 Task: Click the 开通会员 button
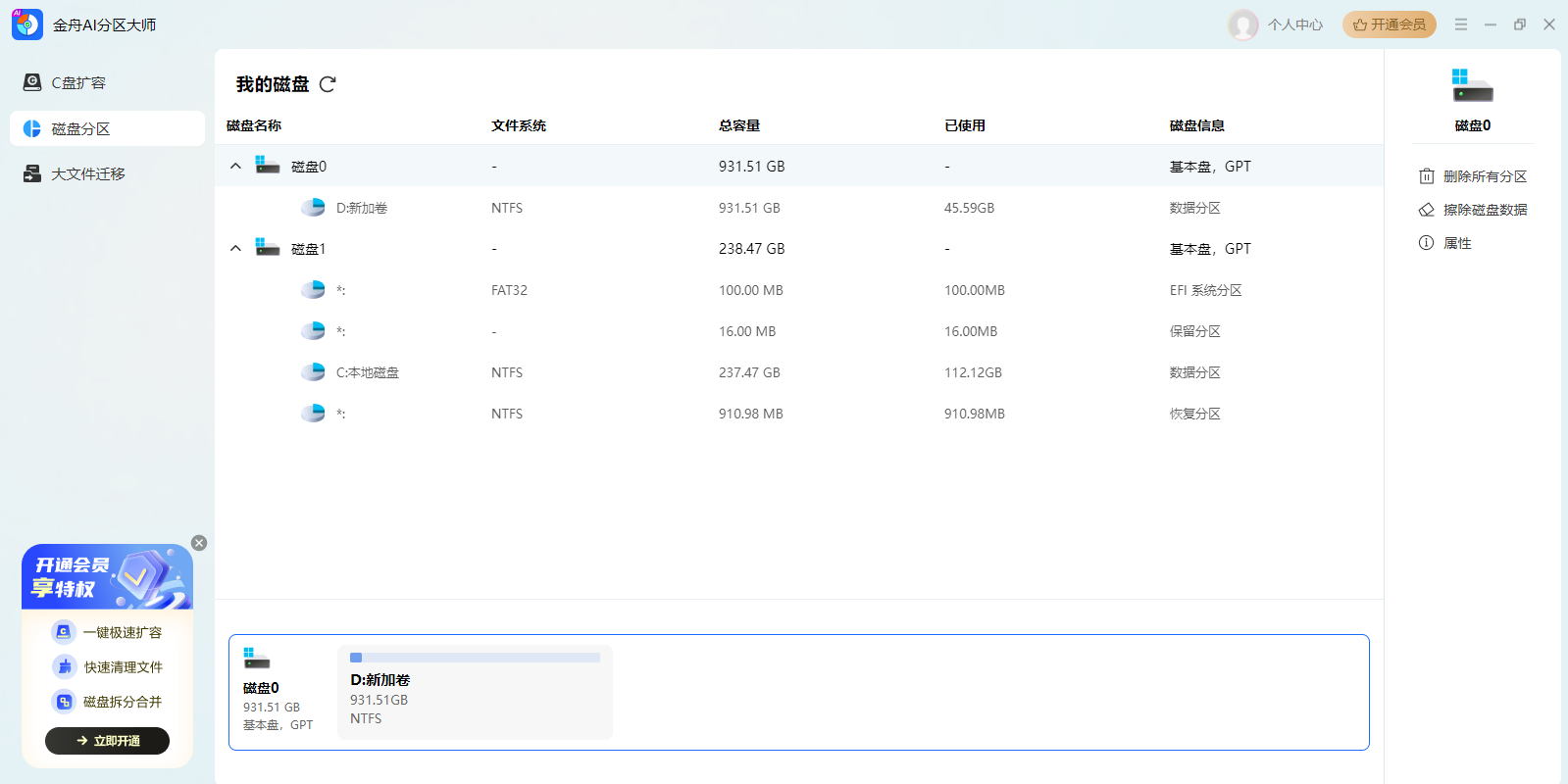pos(1389,24)
